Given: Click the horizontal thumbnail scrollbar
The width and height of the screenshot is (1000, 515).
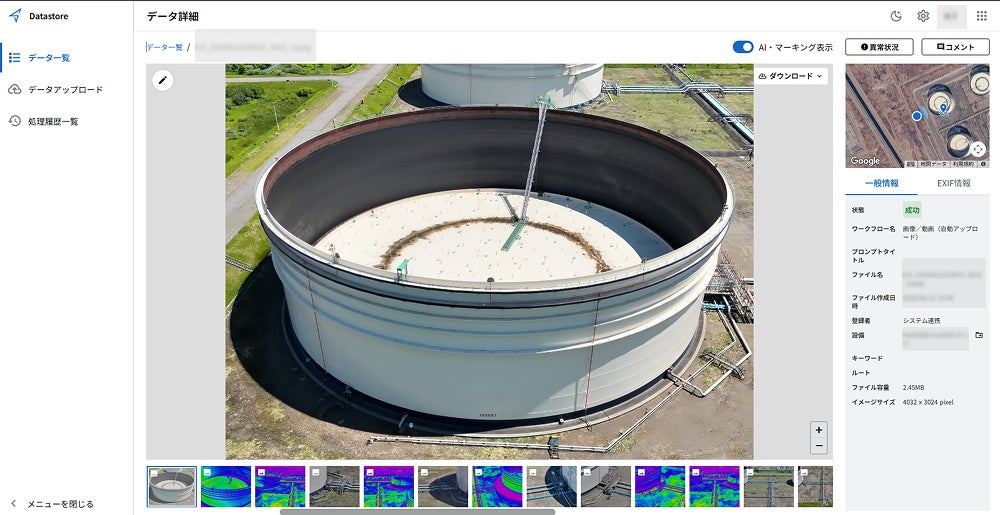Looking at the screenshot, I should click(417, 512).
